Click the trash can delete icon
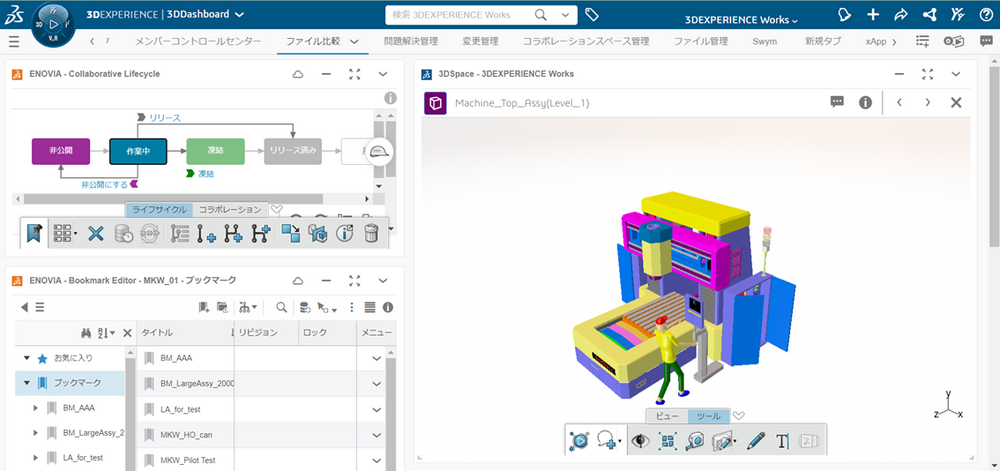 [371, 234]
